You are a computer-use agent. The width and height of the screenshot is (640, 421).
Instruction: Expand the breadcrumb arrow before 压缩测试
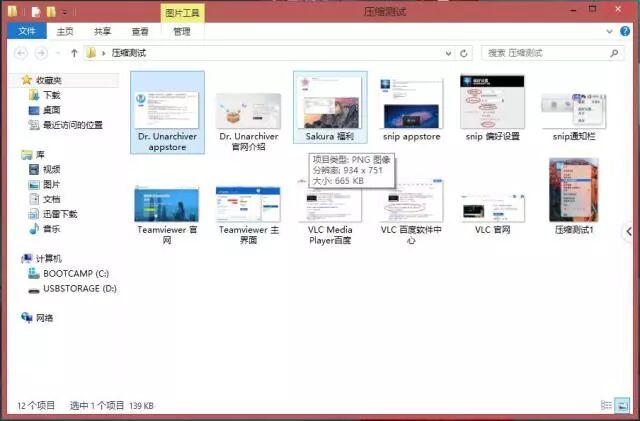pos(104,53)
